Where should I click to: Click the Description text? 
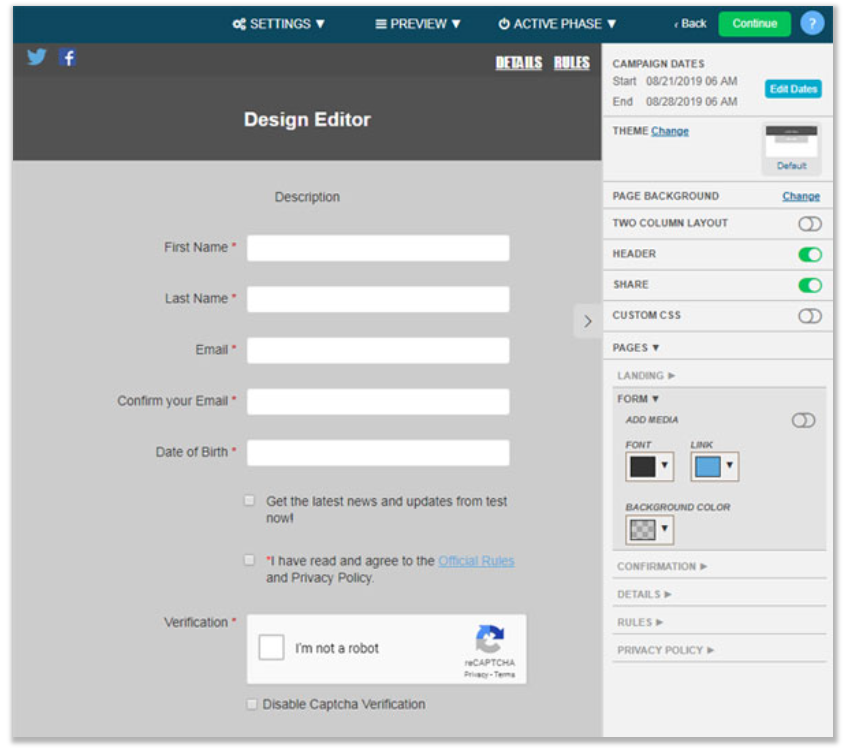coord(307,197)
